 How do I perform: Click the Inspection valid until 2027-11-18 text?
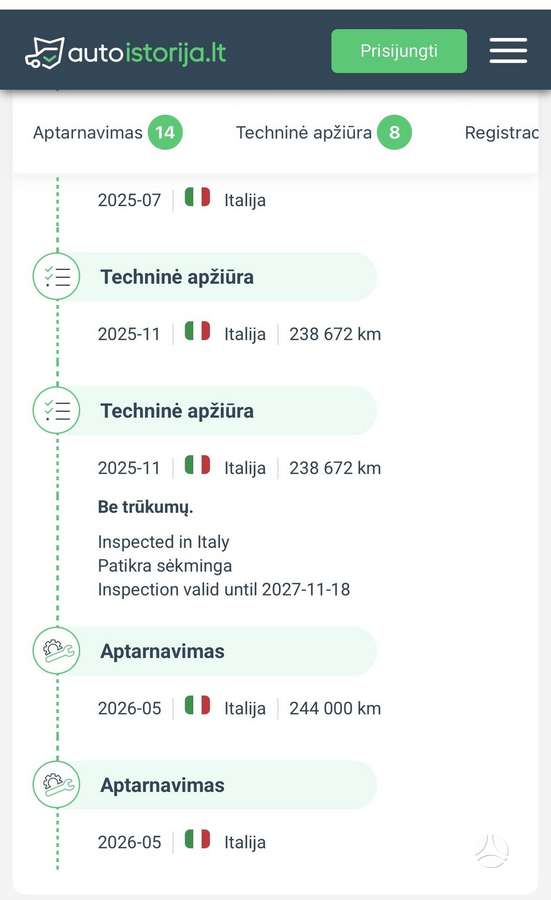(224, 589)
